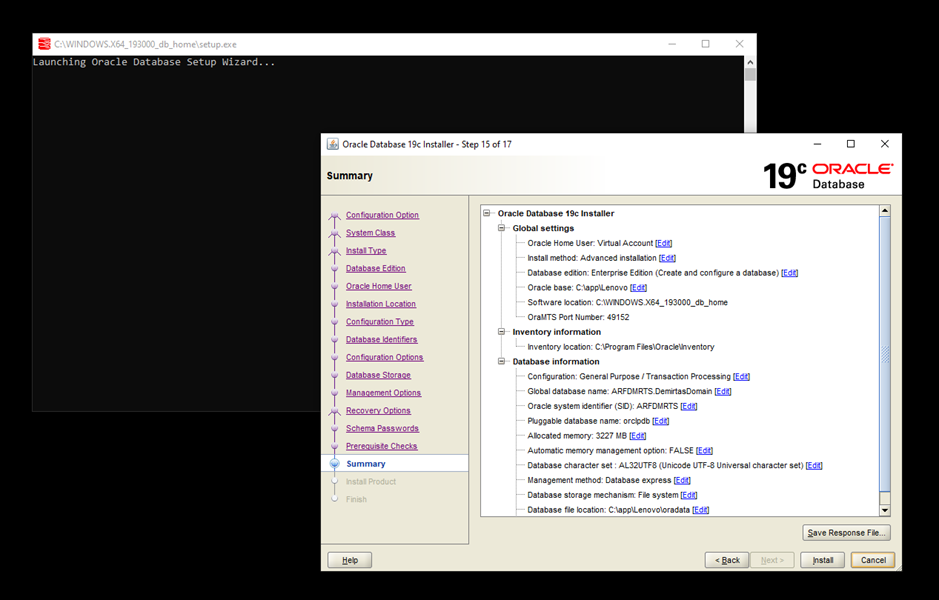Open the Database Edition step
Screen dimensions: 939x600
coord(375,268)
